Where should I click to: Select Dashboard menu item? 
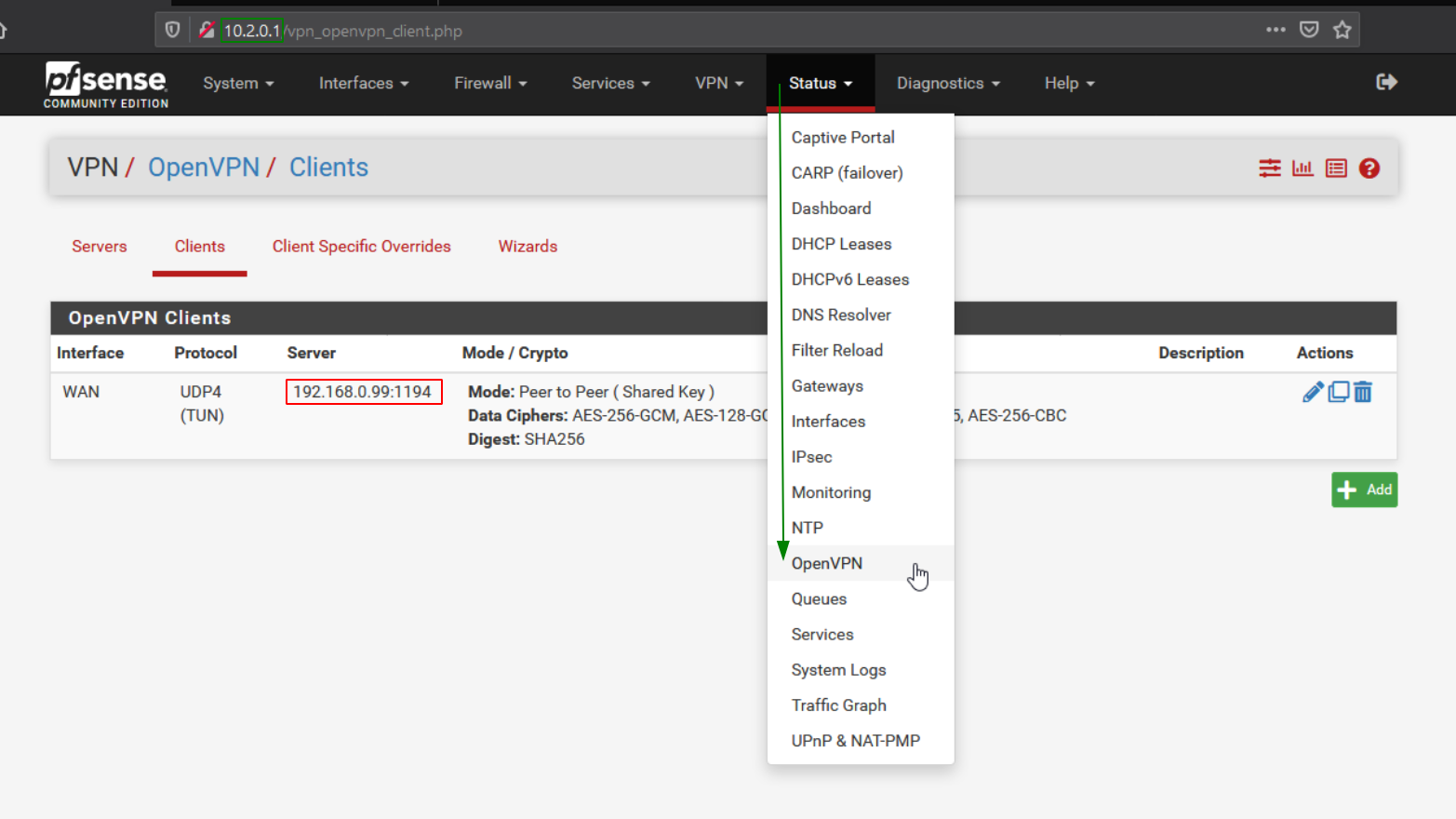[861, 208]
